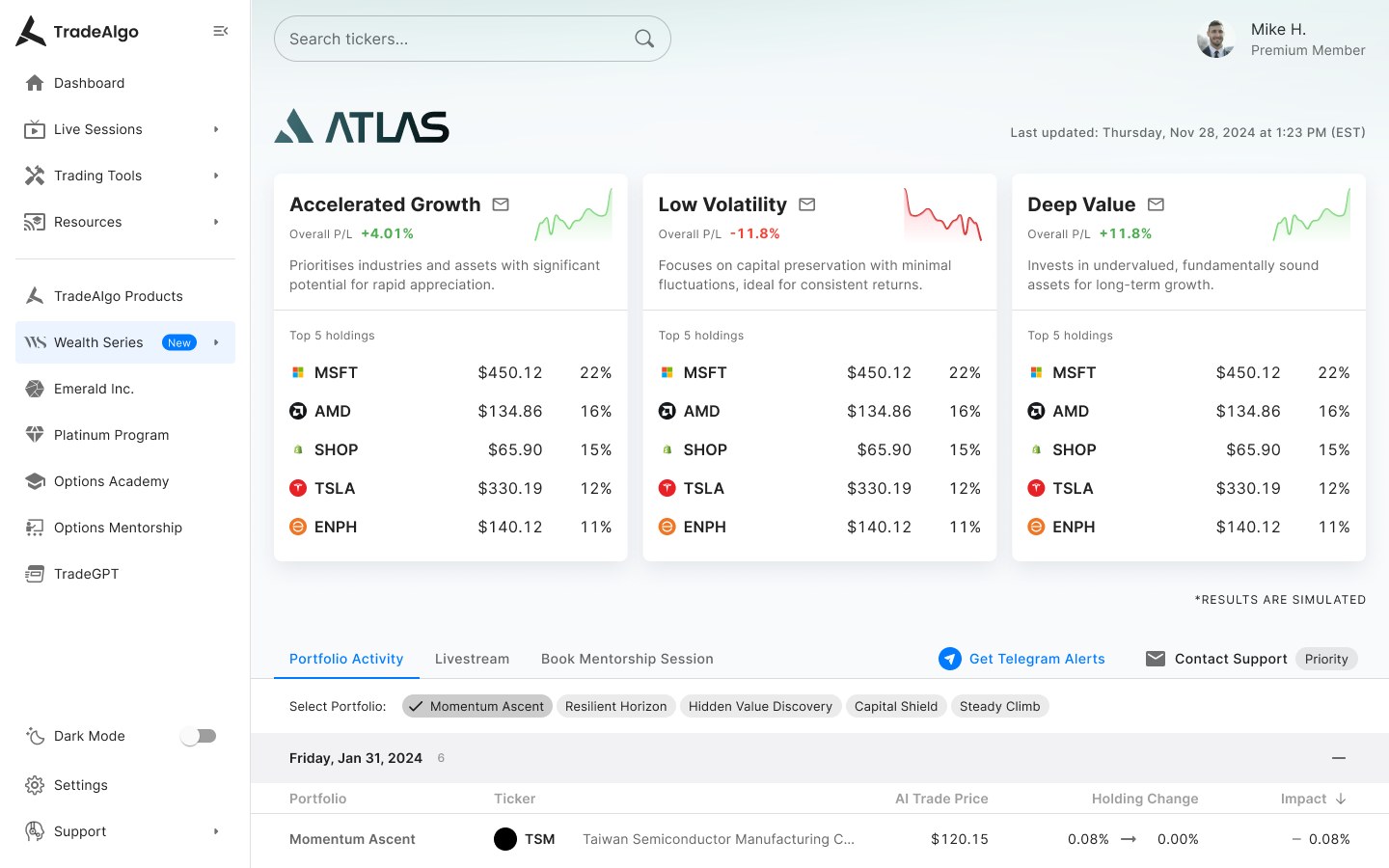Expand the Wealth Series submenu arrow
This screenshot has width=1389, height=868.
pyautogui.click(x=216, y=342)
